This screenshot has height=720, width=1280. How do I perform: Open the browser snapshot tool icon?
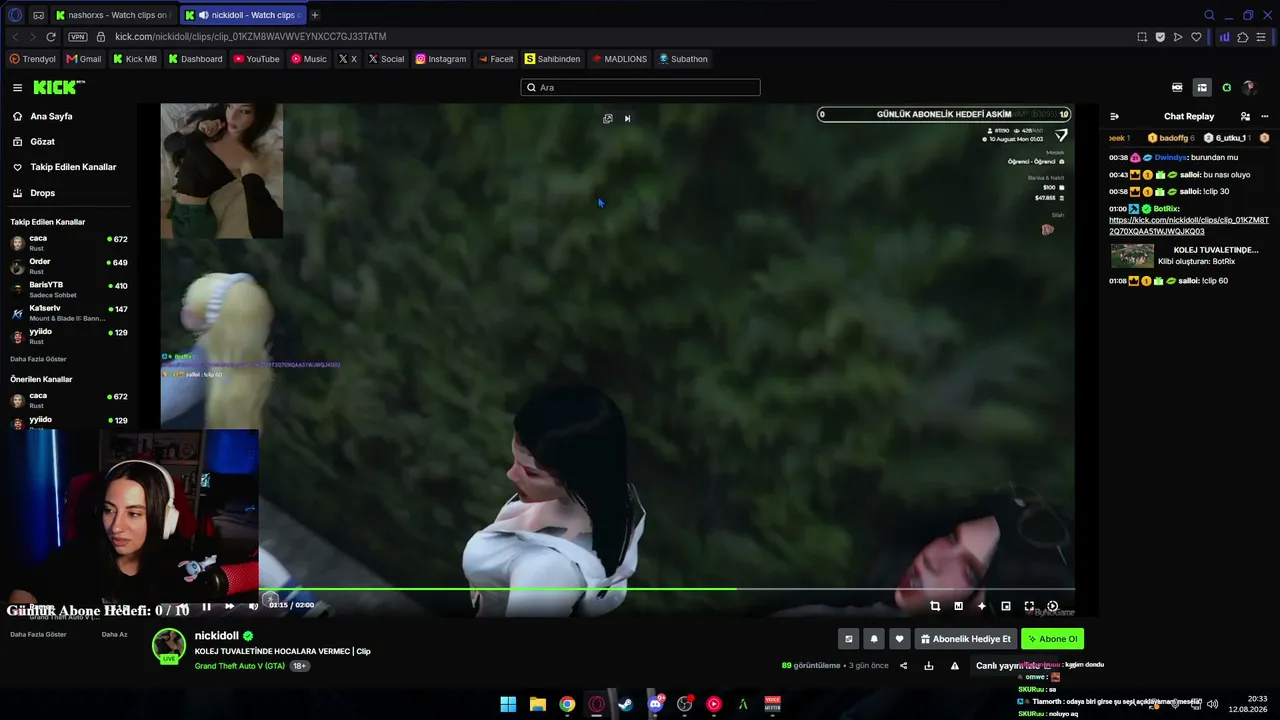click(1142, 37)
